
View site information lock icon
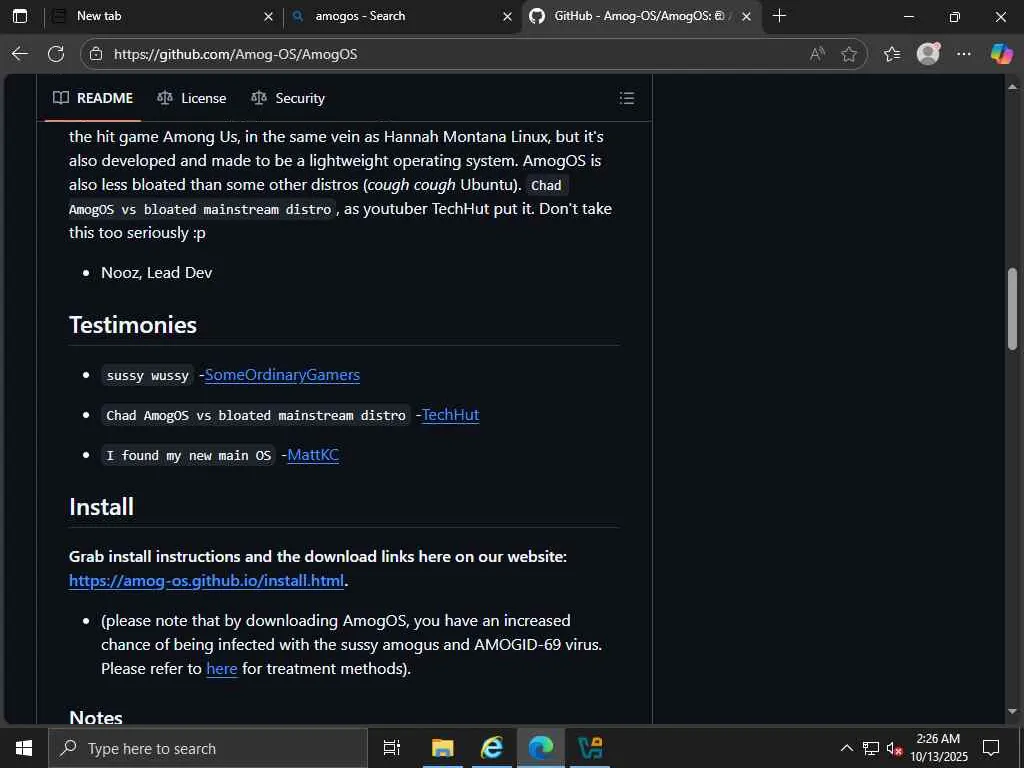click(x=96, y=54)
